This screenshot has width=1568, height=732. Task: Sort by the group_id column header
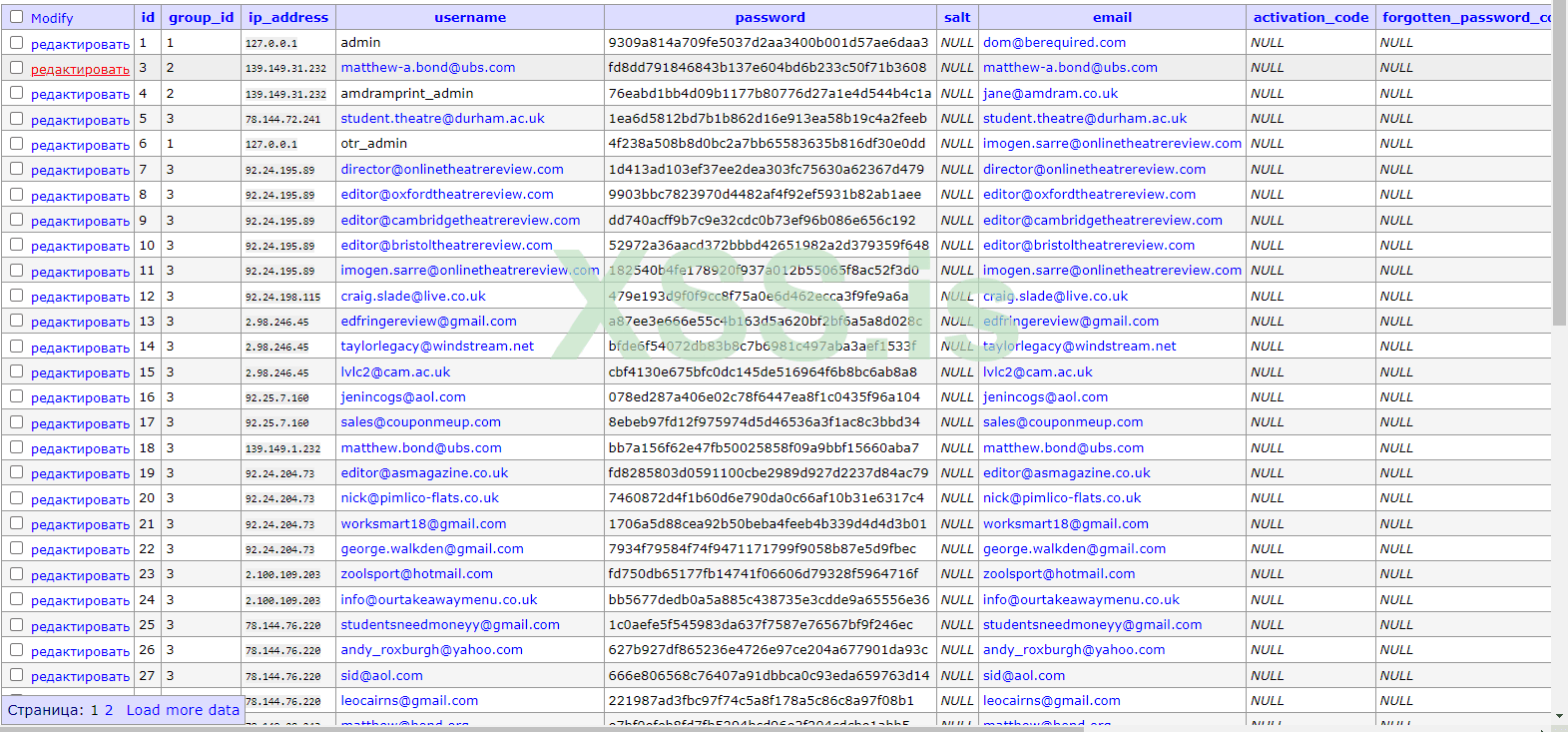coord(201,17)
